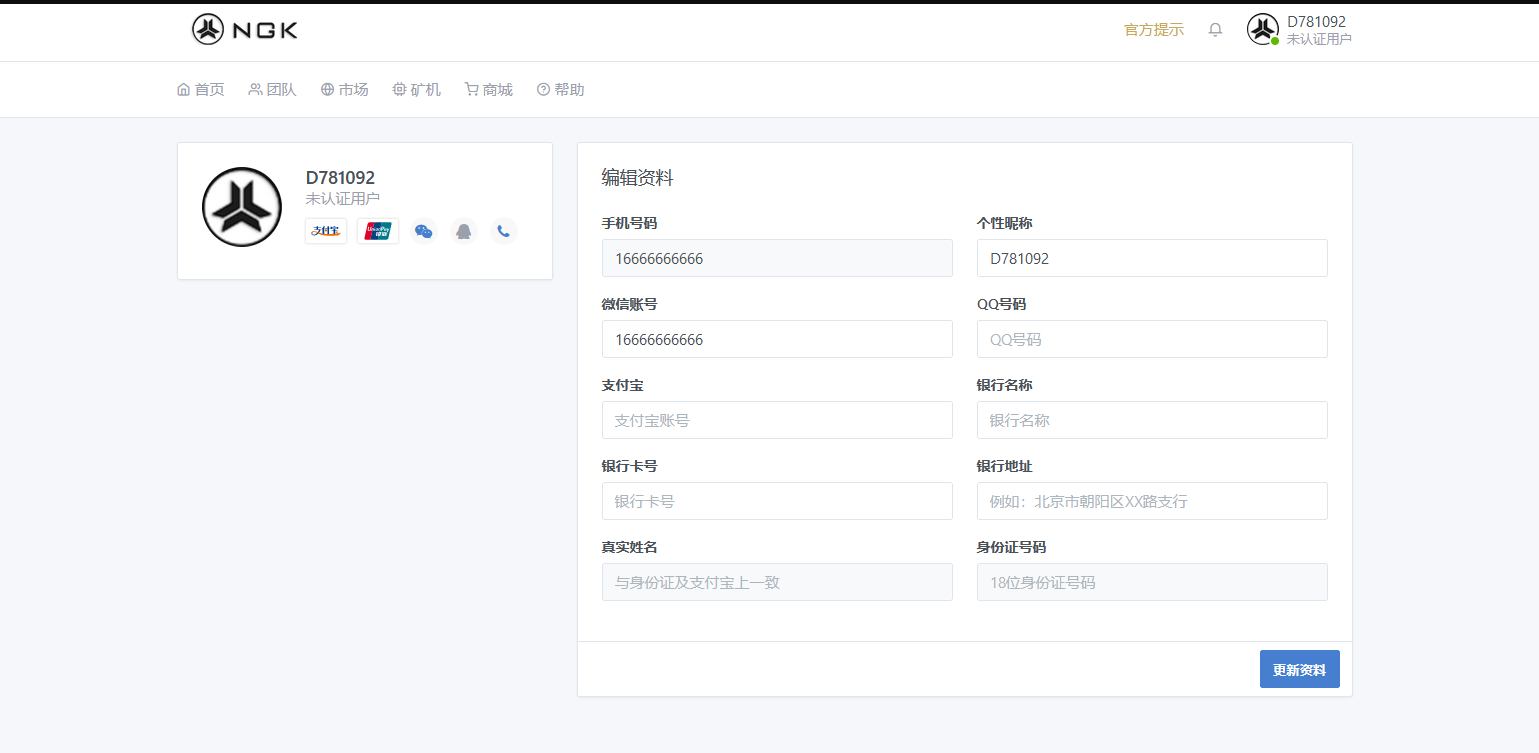1539x753 pixels.
Task: Click the NGK logo in header
Action: pos(245,29)
